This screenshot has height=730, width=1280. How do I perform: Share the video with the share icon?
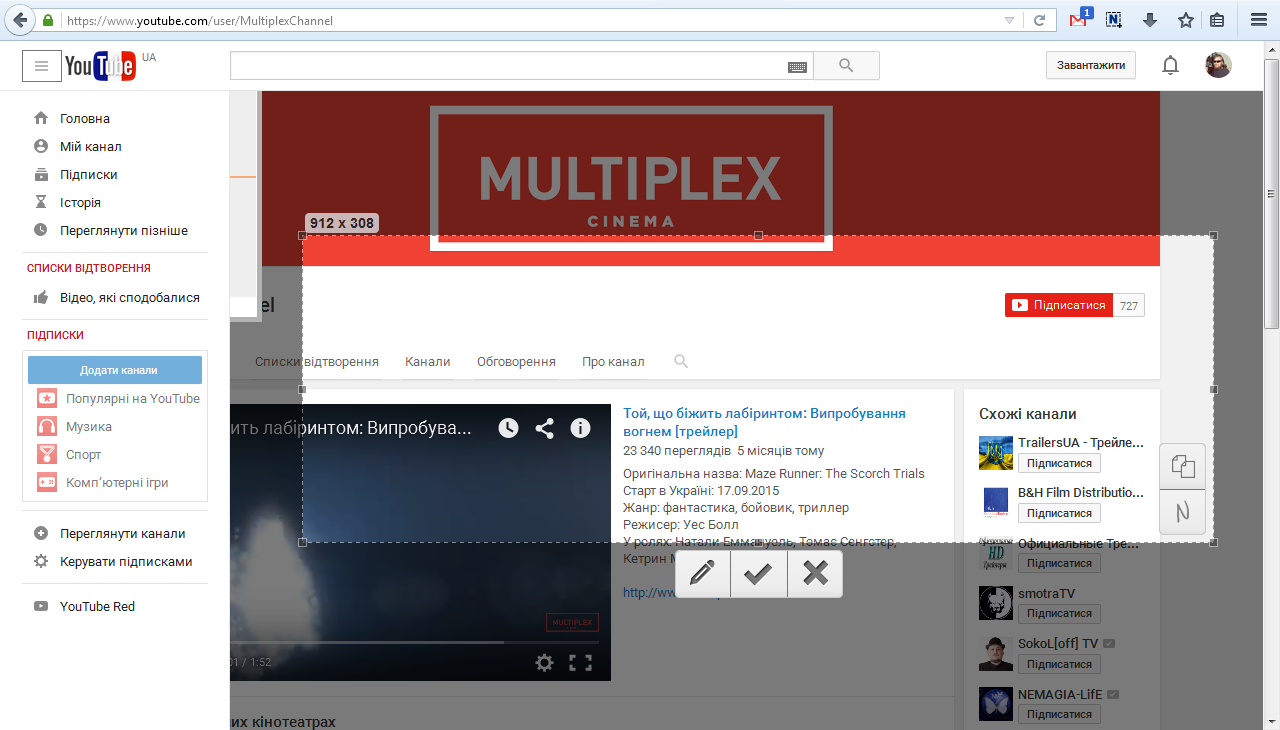(544, 428)
